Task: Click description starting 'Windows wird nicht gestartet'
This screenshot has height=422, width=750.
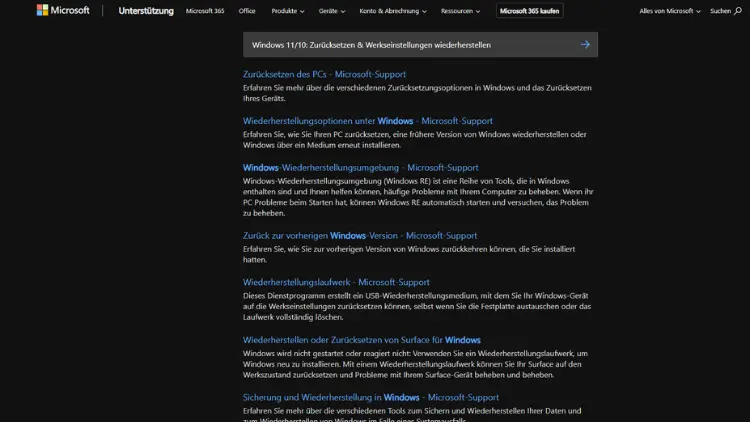Action: (415, 364)
